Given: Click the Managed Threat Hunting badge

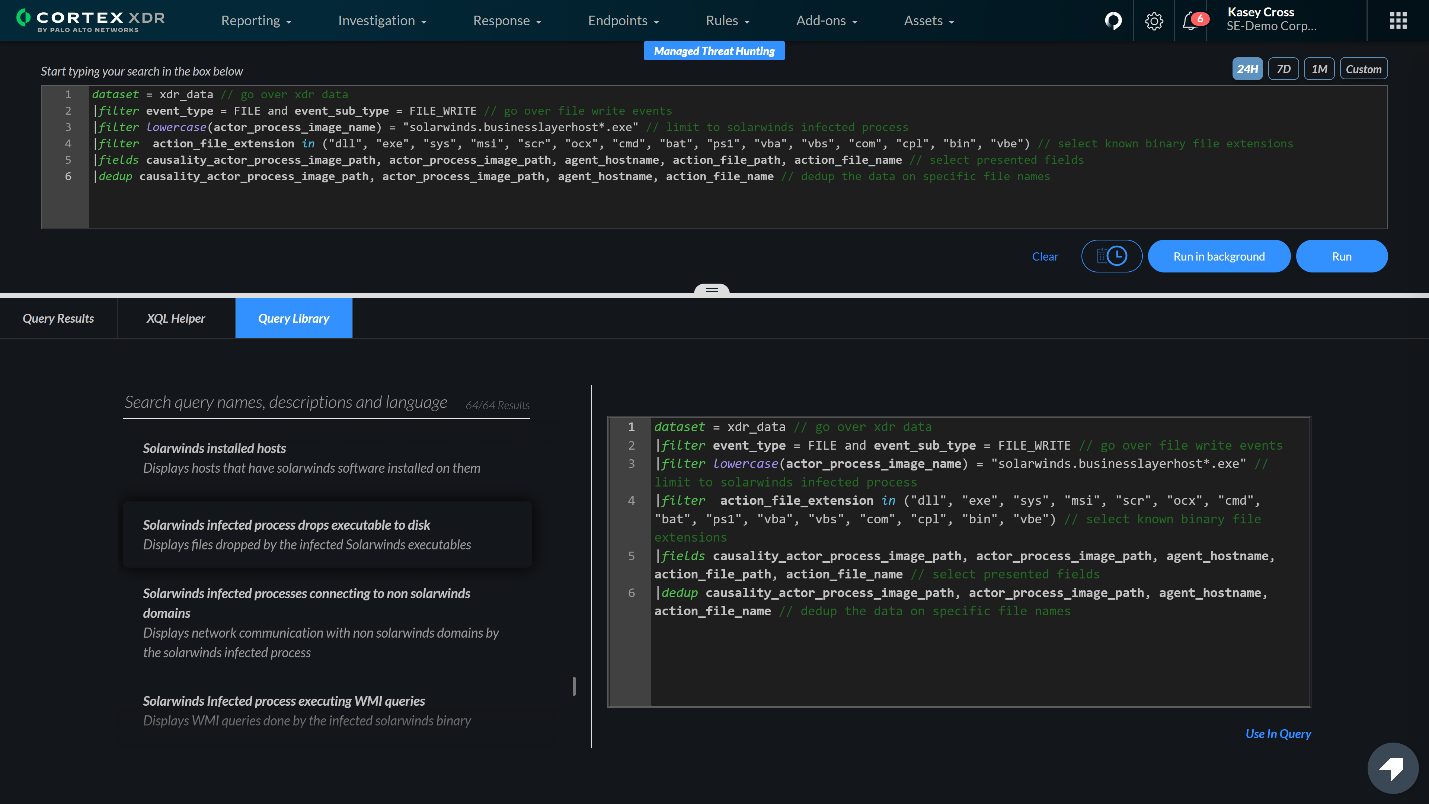Looking at the screenshot, I should tap(714, 51).
